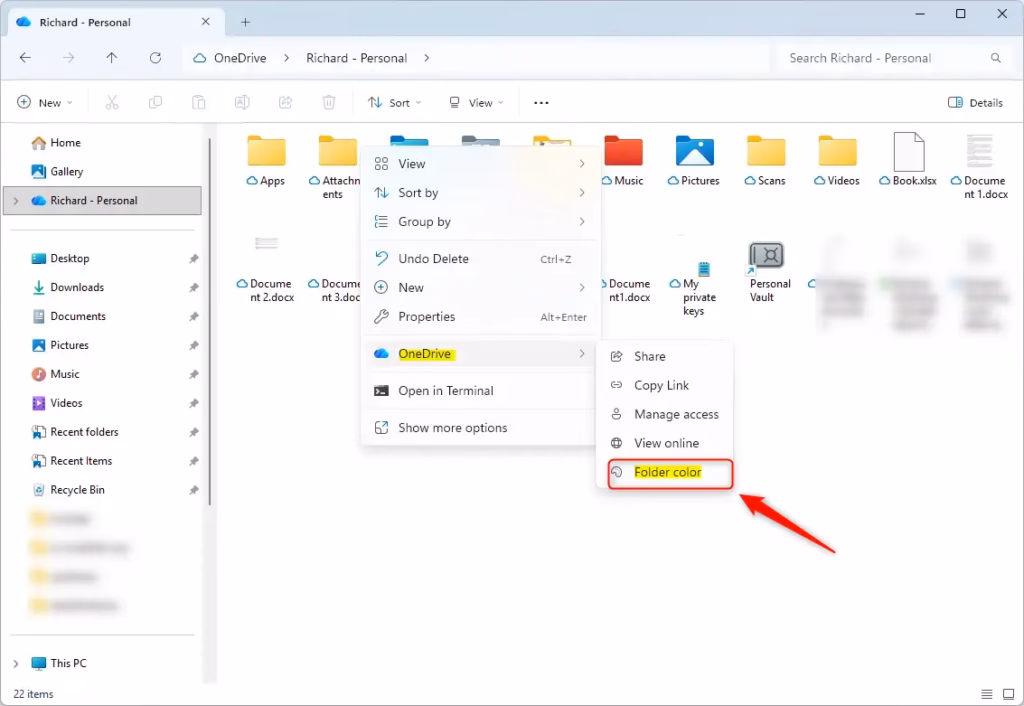Click the Share icon in the toolbar
Viewport: 1024px width, 706px height.
284,102
